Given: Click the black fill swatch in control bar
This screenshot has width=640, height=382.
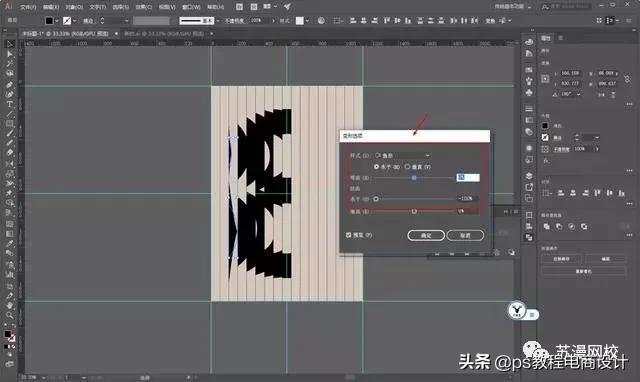Looking at the screenshot, I should coord(49,20).
